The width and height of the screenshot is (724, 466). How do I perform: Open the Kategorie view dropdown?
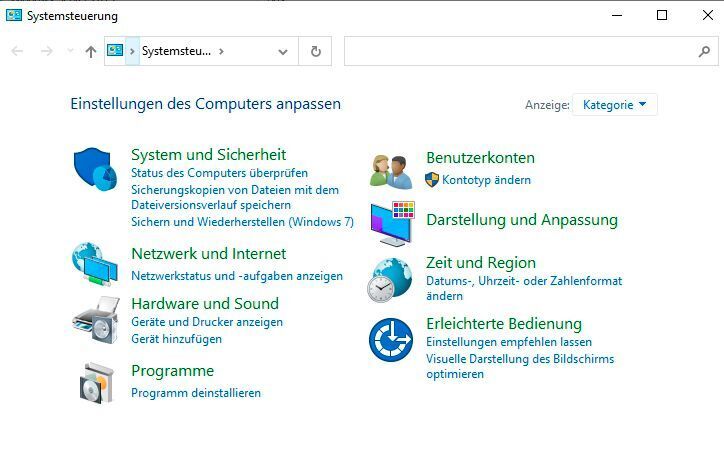pos(615,105)
